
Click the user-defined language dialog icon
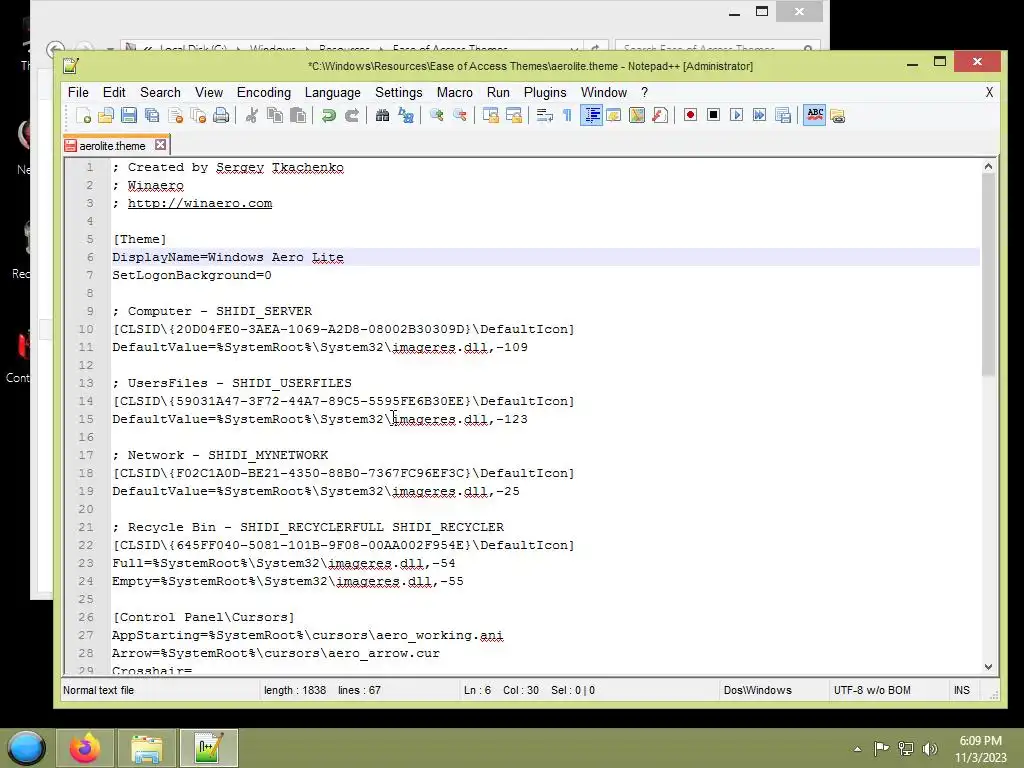tap(614, 116)
